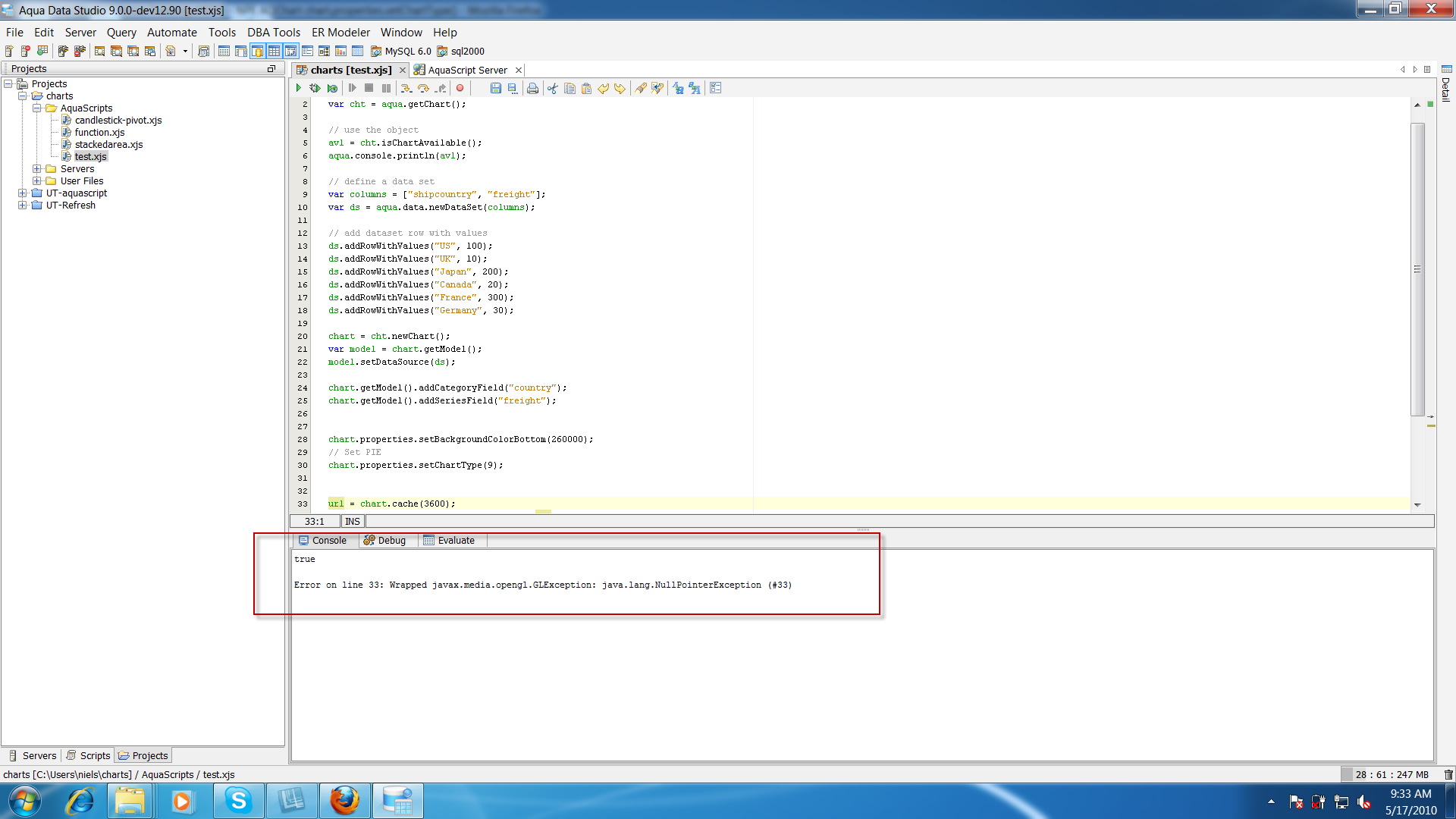Click the undo arrow icon

[x=604, y=88]
